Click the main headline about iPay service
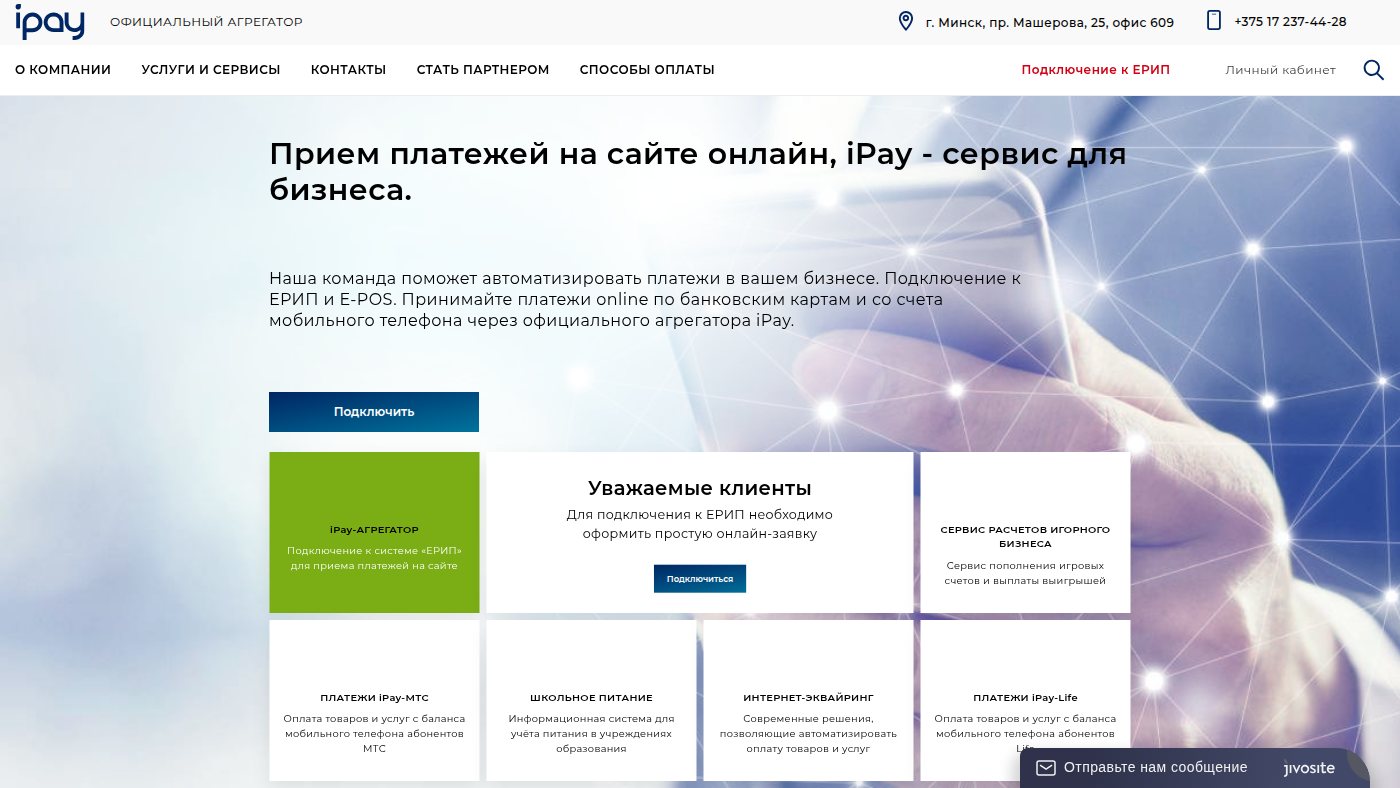 [698, 172]
